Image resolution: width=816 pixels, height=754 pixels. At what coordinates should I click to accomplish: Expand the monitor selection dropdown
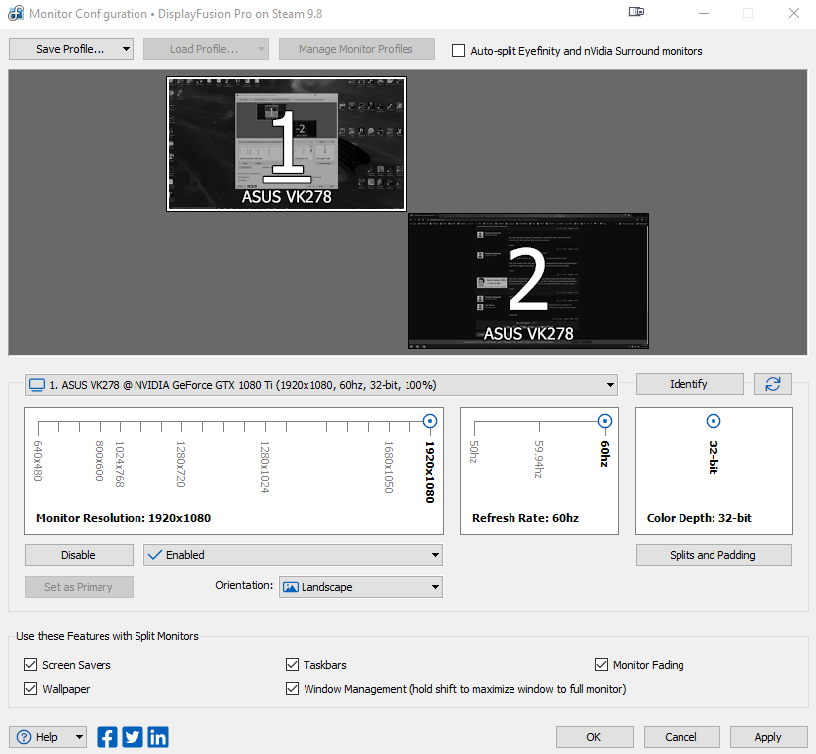610,385
